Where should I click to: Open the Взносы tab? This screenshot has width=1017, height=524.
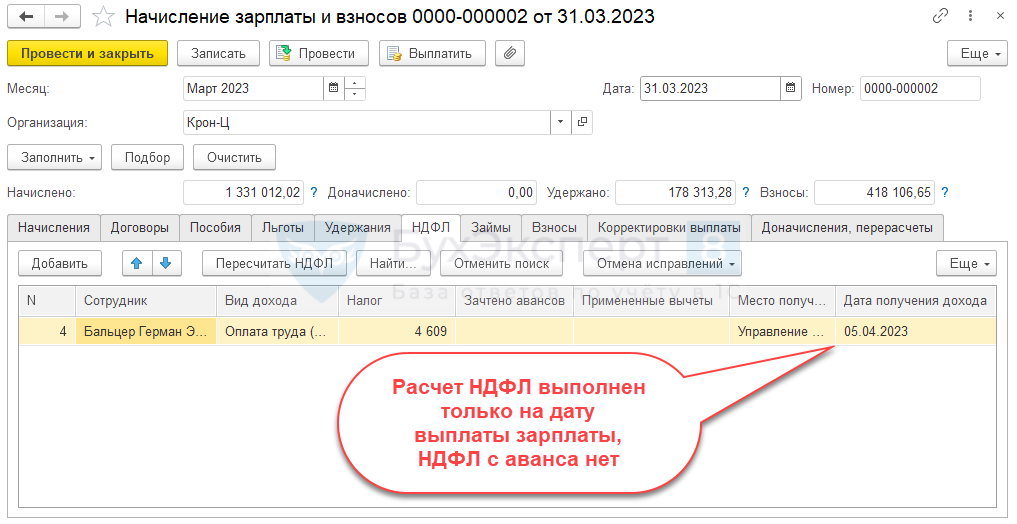click(x=554, y=227)
